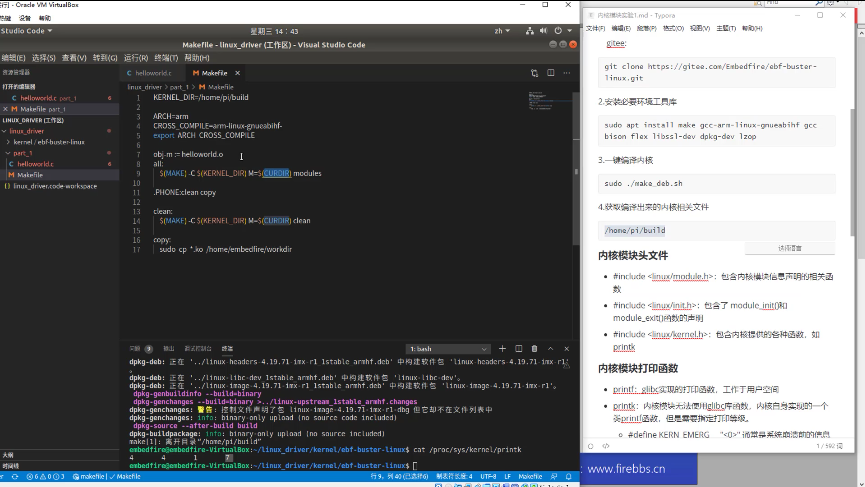Open the editor's more actions menu

(x=567, y=73)
